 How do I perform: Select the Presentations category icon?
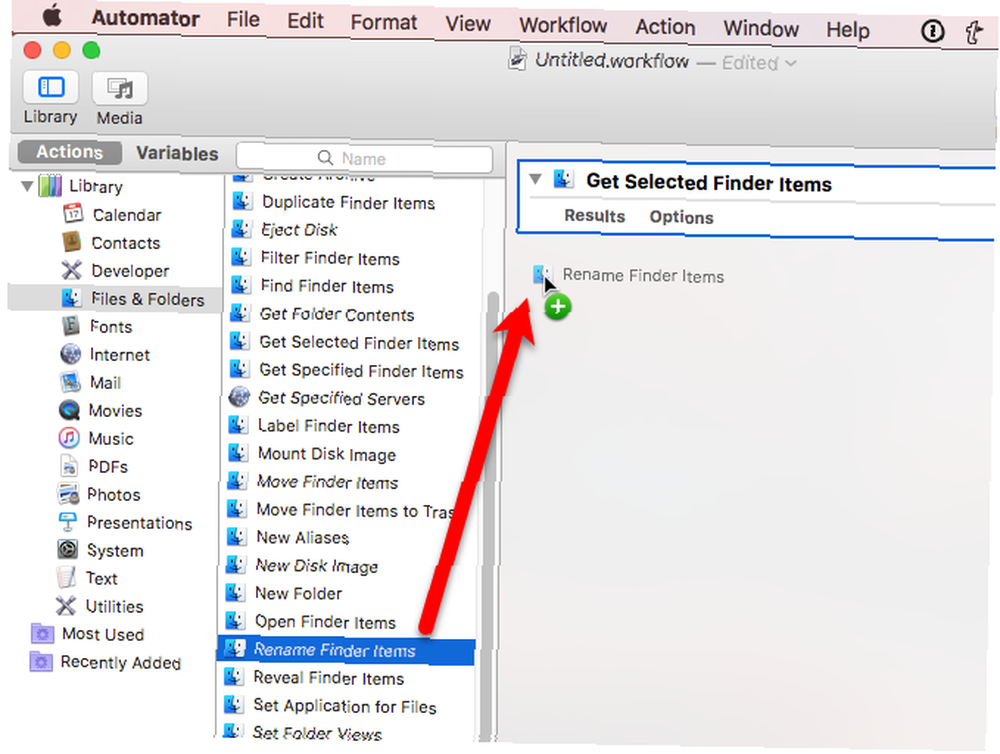point(68,522)
